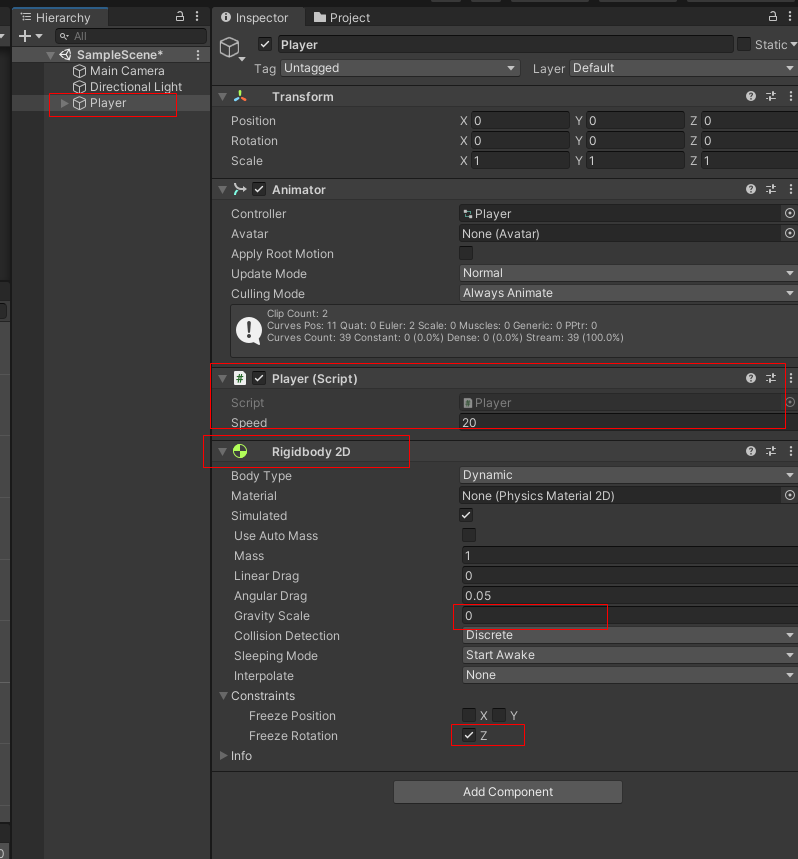798x859 pixels.
Task: Open Culling Mode dropdown Always Animate
Action: [x=628, y=293]
